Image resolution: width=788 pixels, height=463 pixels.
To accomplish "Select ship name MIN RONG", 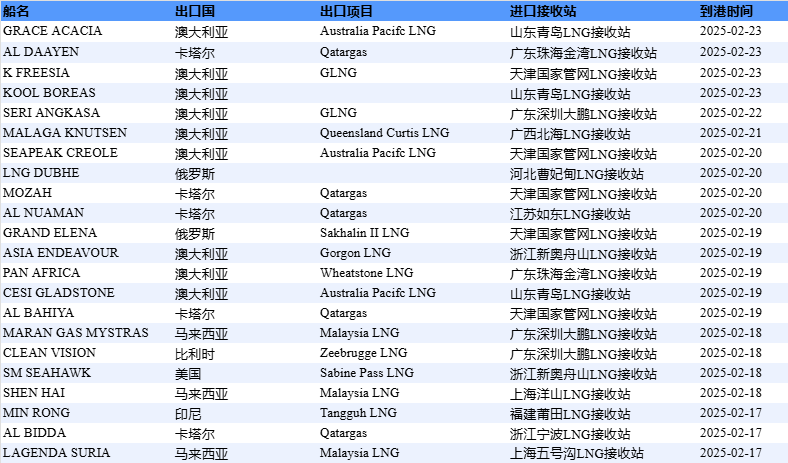I will (36, 414).
